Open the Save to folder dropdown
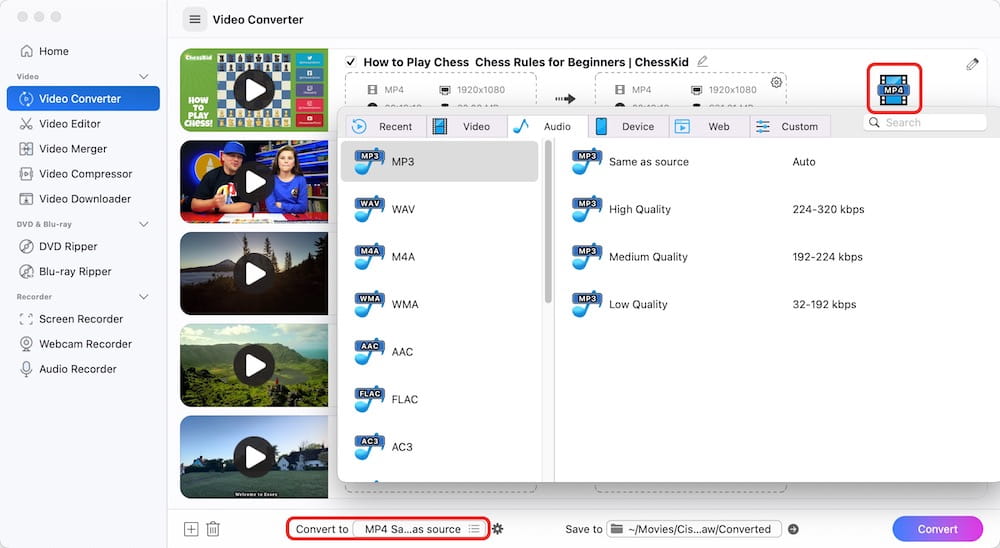Image resolution: width=1000 pixels, height=548 pixels. (694, 529)
